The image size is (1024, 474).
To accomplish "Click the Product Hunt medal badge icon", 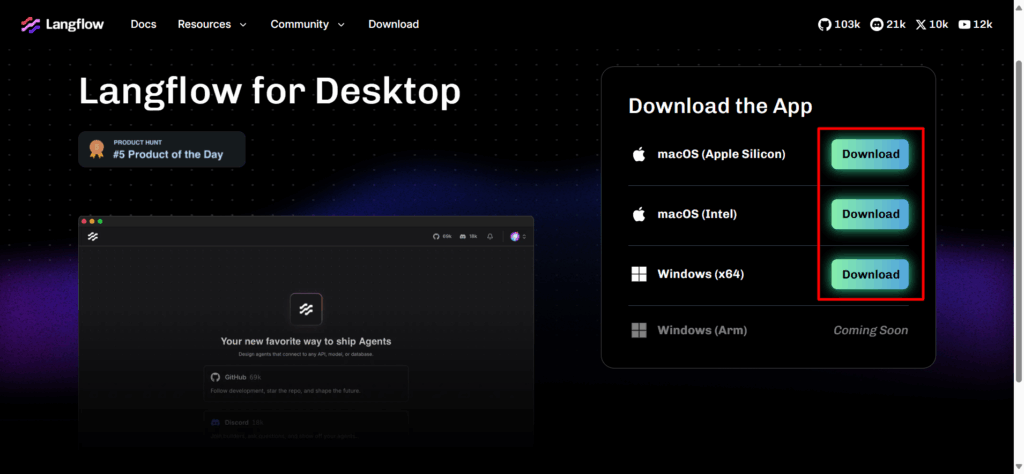I will coord(96,149).
